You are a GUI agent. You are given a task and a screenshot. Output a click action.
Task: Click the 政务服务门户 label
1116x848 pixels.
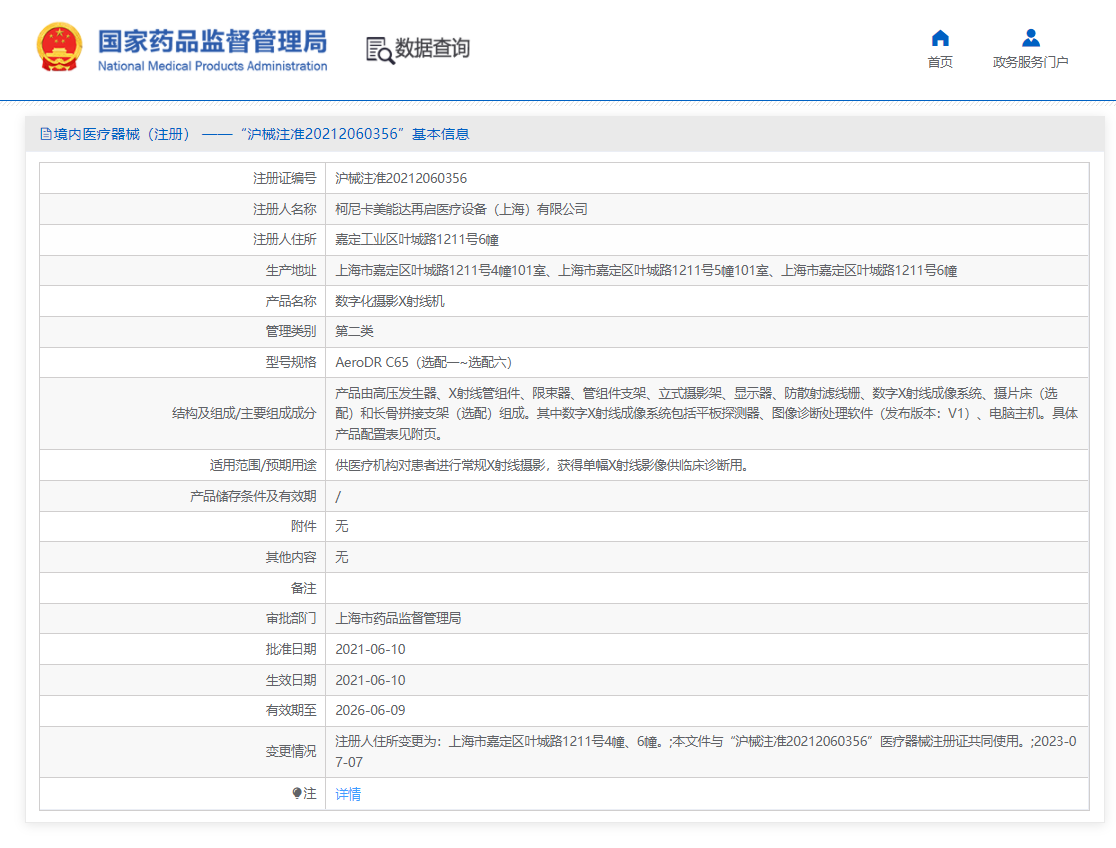point(1031,62)
